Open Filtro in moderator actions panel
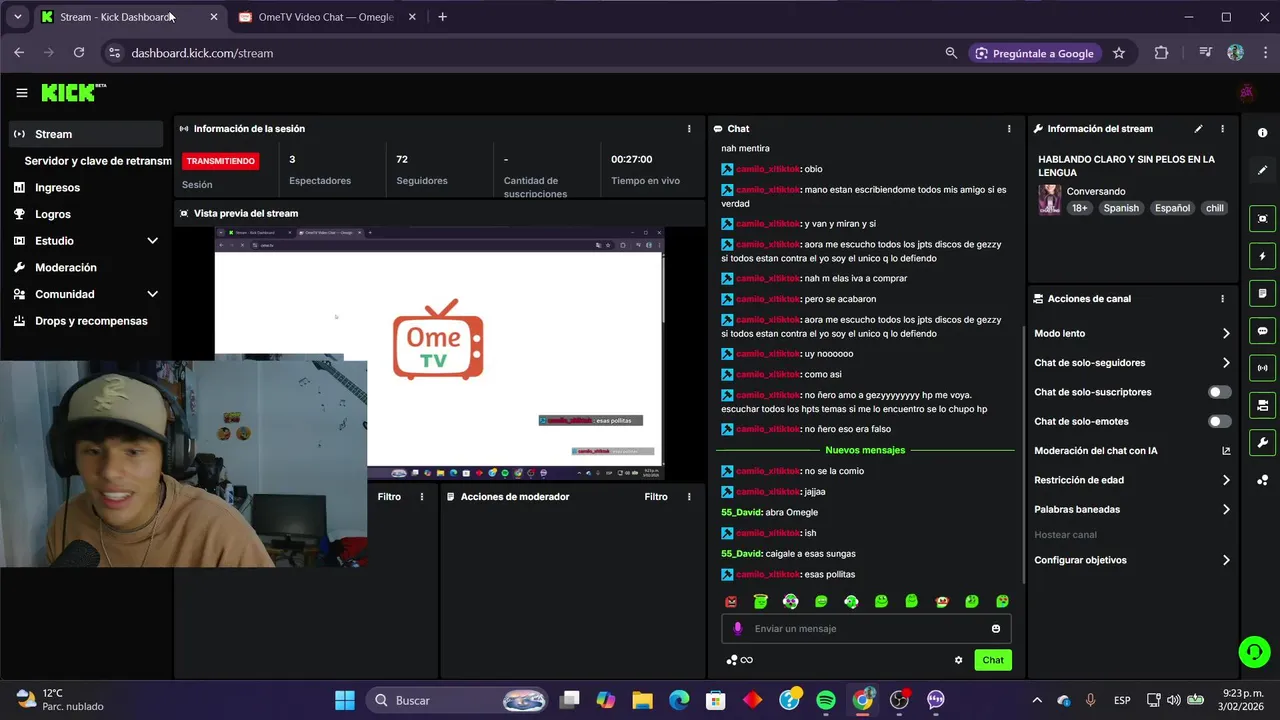 (656, 497)
